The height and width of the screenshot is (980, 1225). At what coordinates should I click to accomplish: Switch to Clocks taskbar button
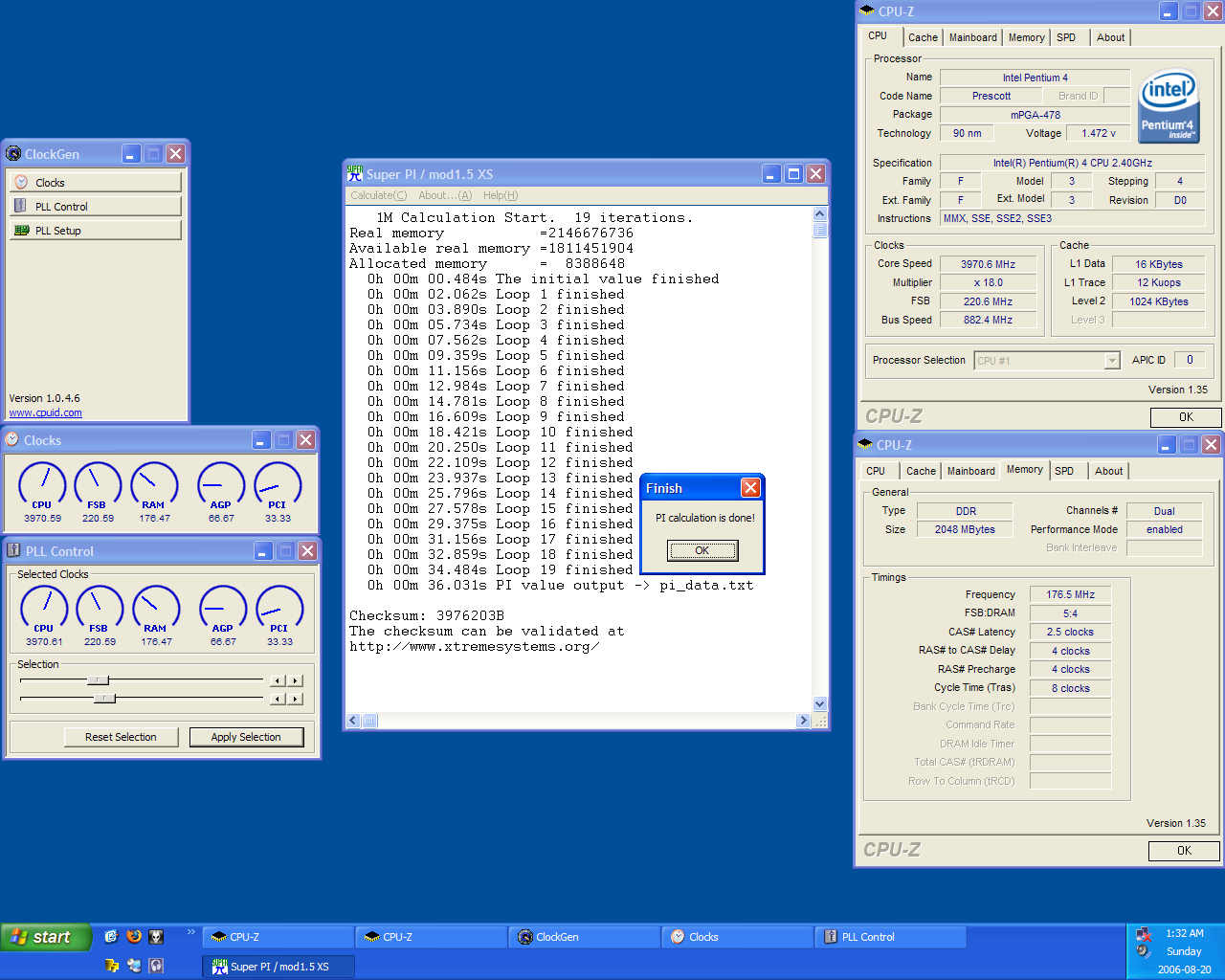(737, 937)
